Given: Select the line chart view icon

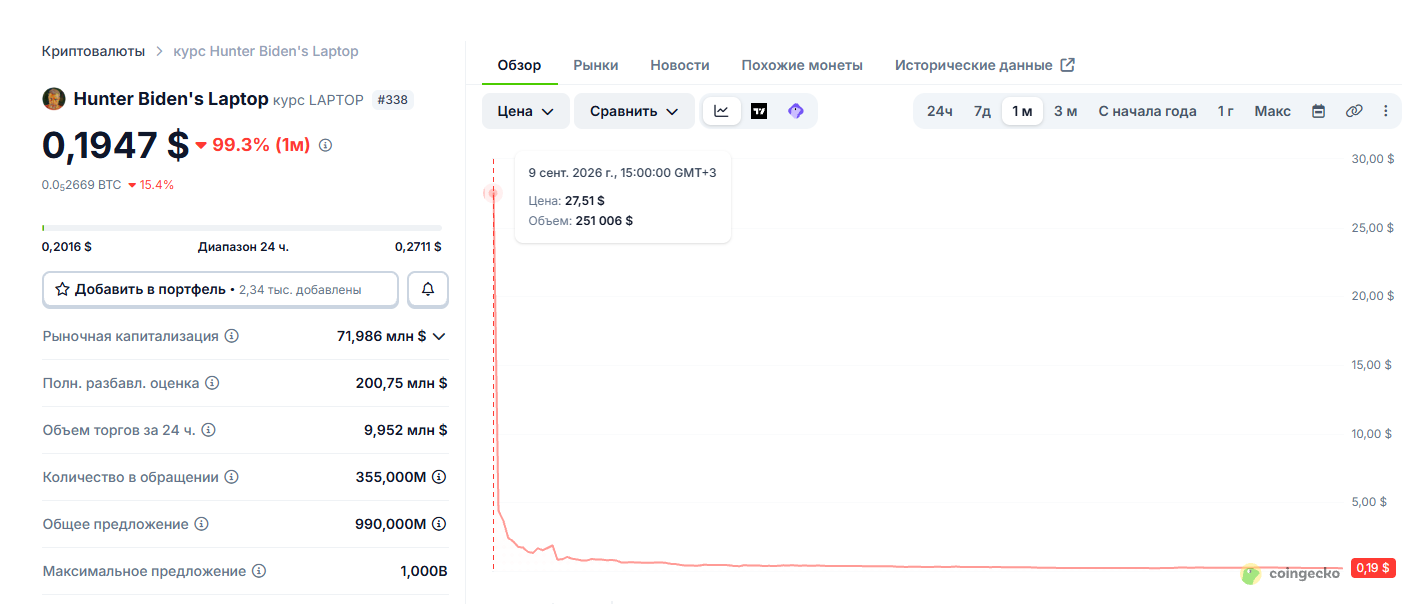Looking at the screenshot, I should (722, 111).
